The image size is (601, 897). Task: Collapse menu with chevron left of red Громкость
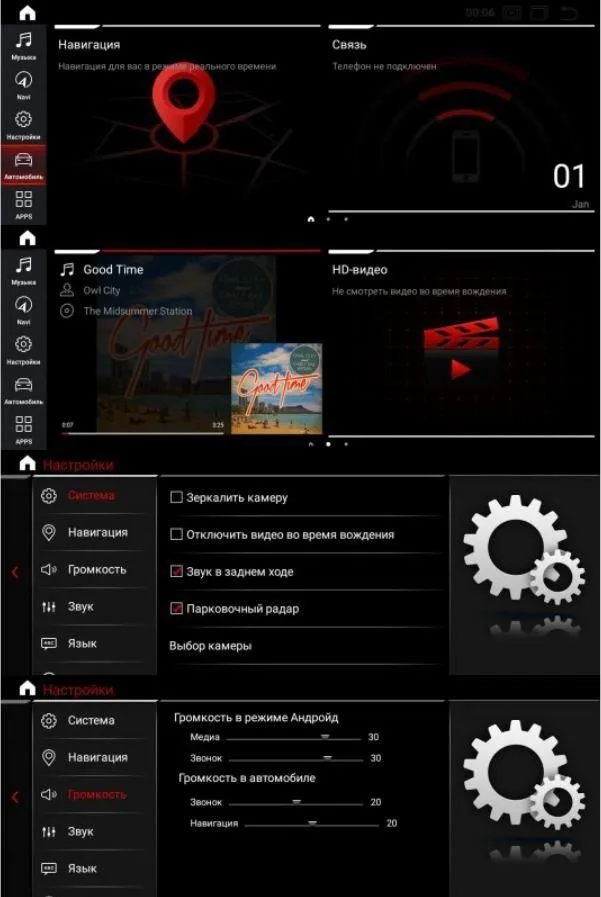(x=15, y=797)
